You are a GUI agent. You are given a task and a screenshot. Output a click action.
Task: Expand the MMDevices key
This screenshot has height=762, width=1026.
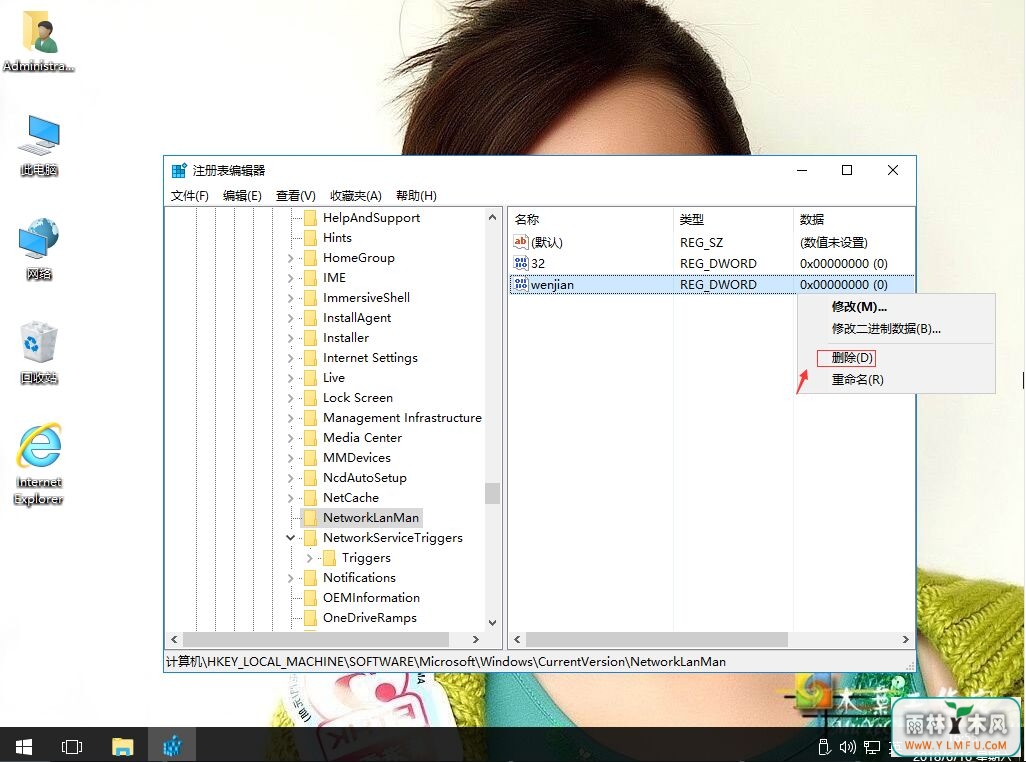pyautogui.click(x=291, y=458)
